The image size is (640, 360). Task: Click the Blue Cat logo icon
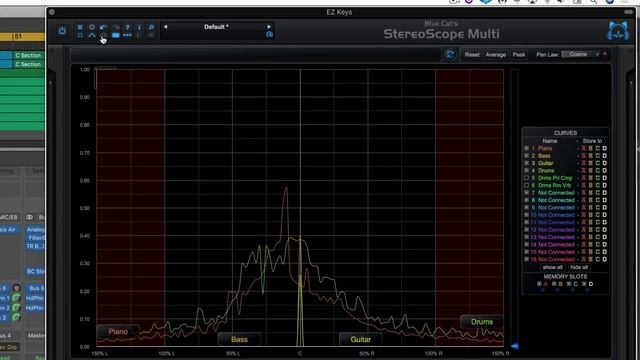pos(618,31)
